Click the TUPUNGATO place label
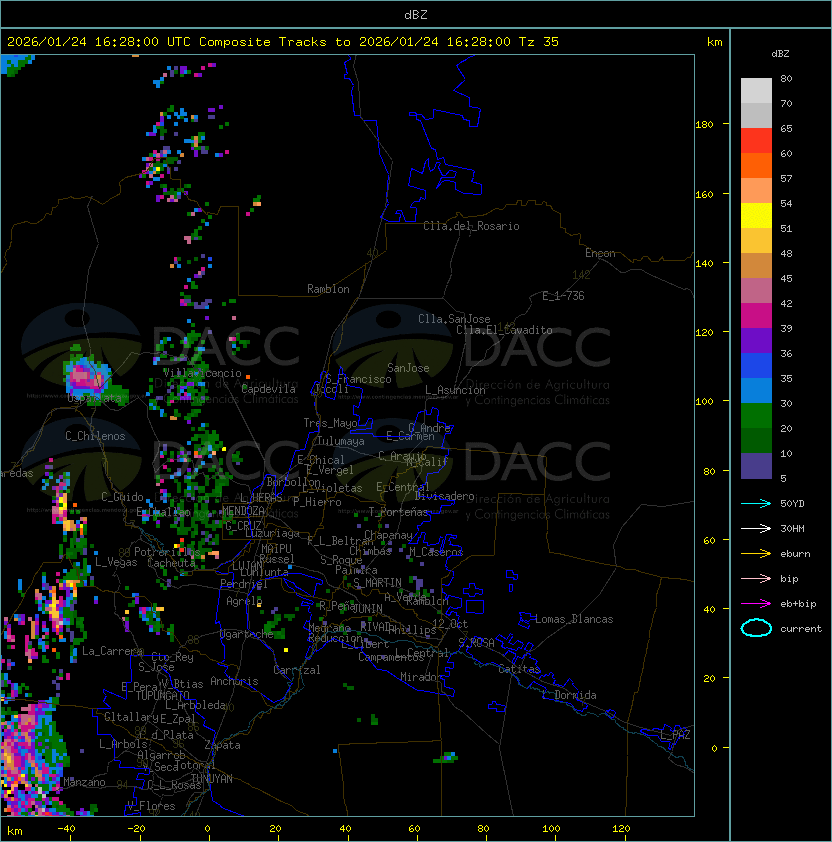 [x=162, y=696]
